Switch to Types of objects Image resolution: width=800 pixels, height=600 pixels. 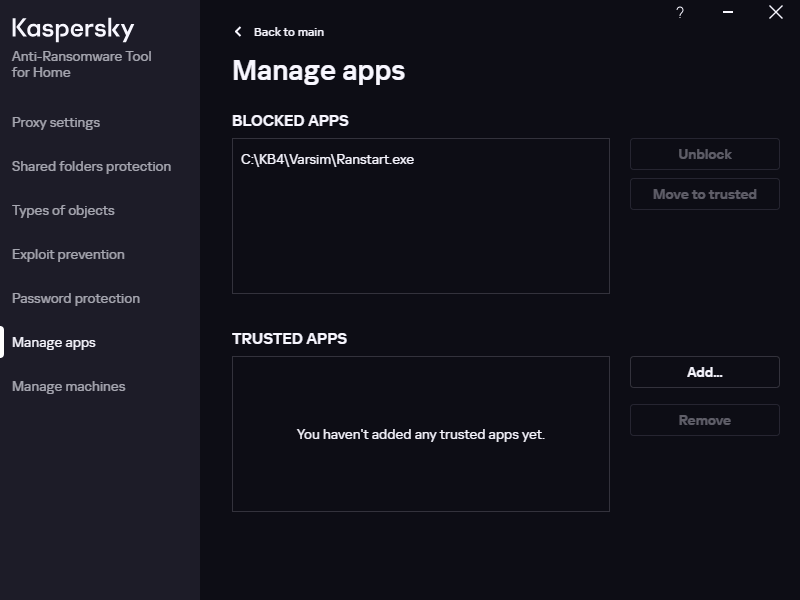(x=63, y=210)
